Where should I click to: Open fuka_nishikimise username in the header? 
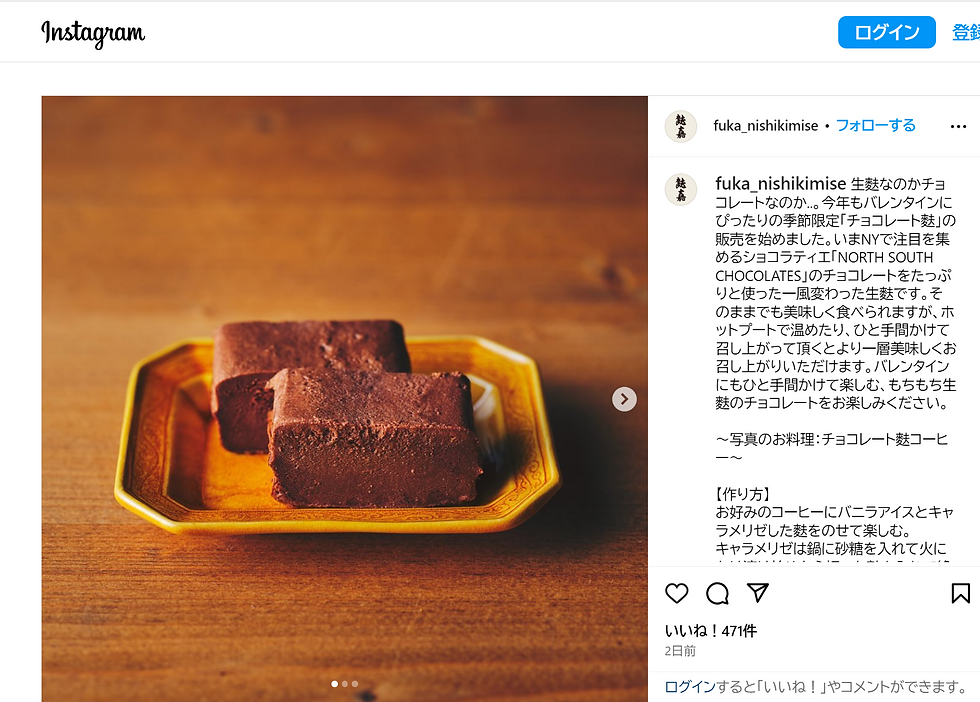(765, 126)
